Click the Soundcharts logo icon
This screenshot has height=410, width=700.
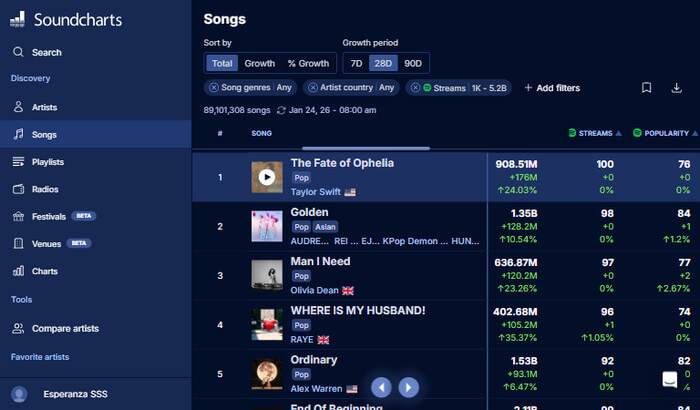tap(17, 19)
